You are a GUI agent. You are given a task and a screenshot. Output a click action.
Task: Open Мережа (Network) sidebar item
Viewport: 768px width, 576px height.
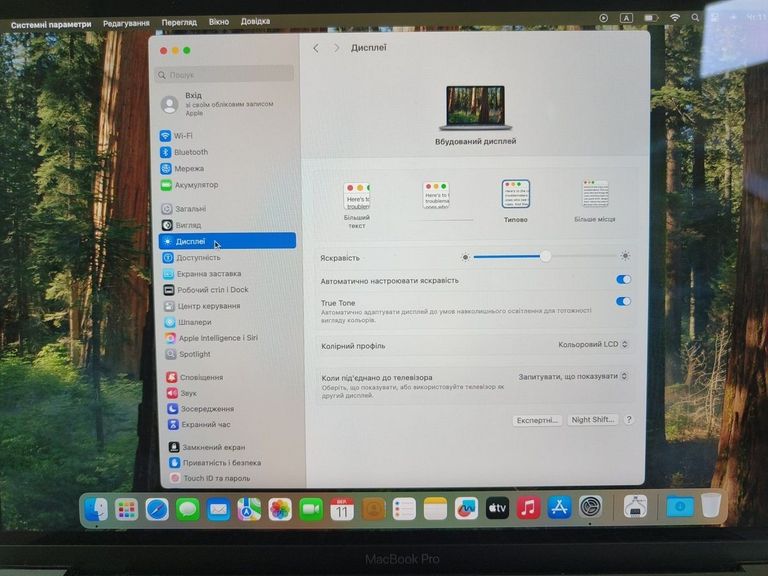(182, 168)
